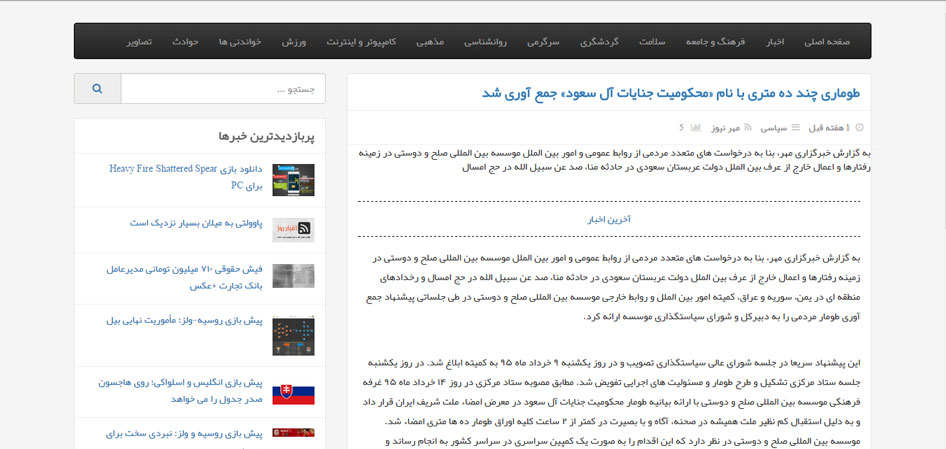This screenshot has height=449, width=946.
Task: Go to 'فرهنگ و جامعه' in navigation
Action: (716, 42)
